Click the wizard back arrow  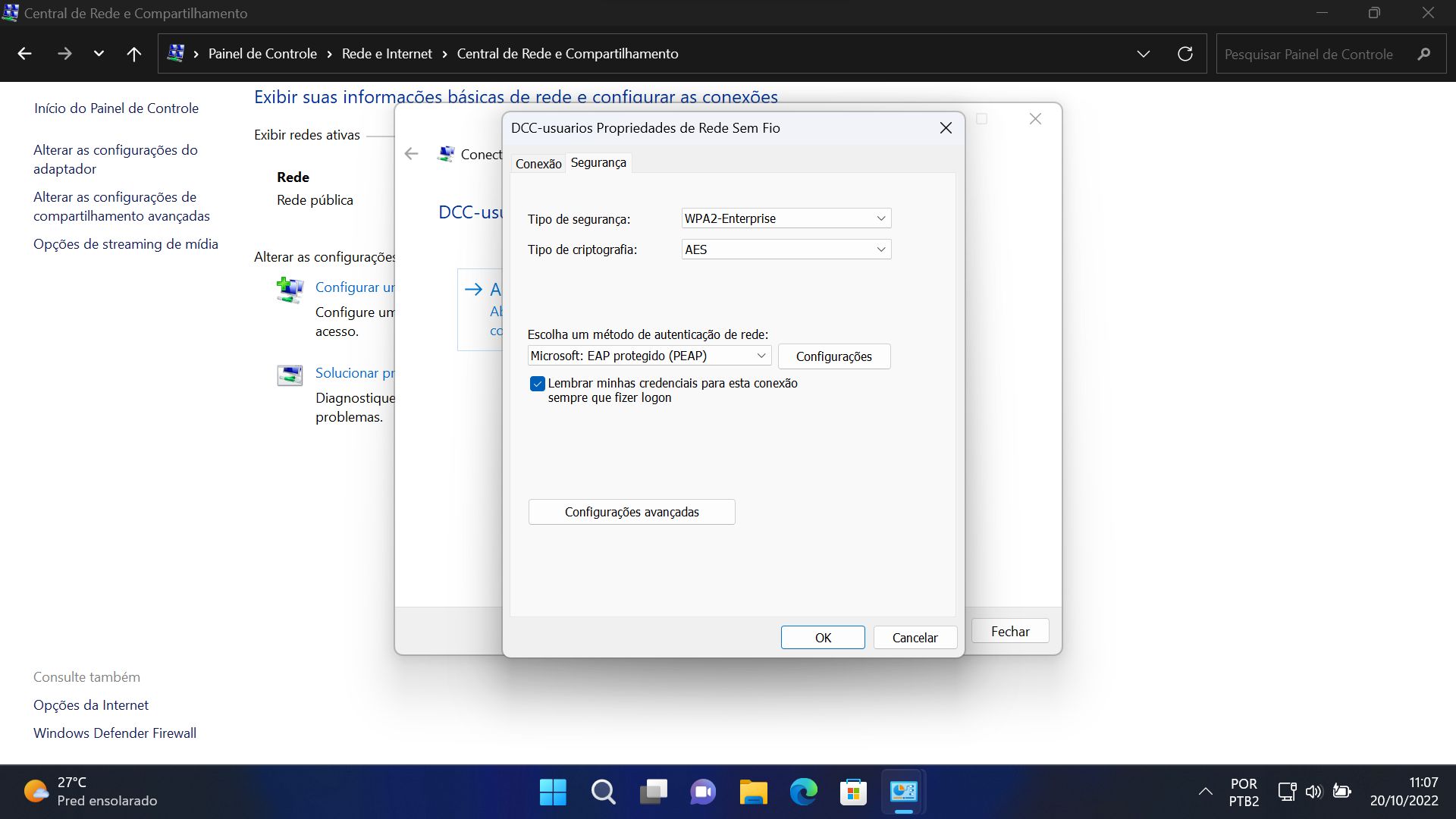click(412, 154)
